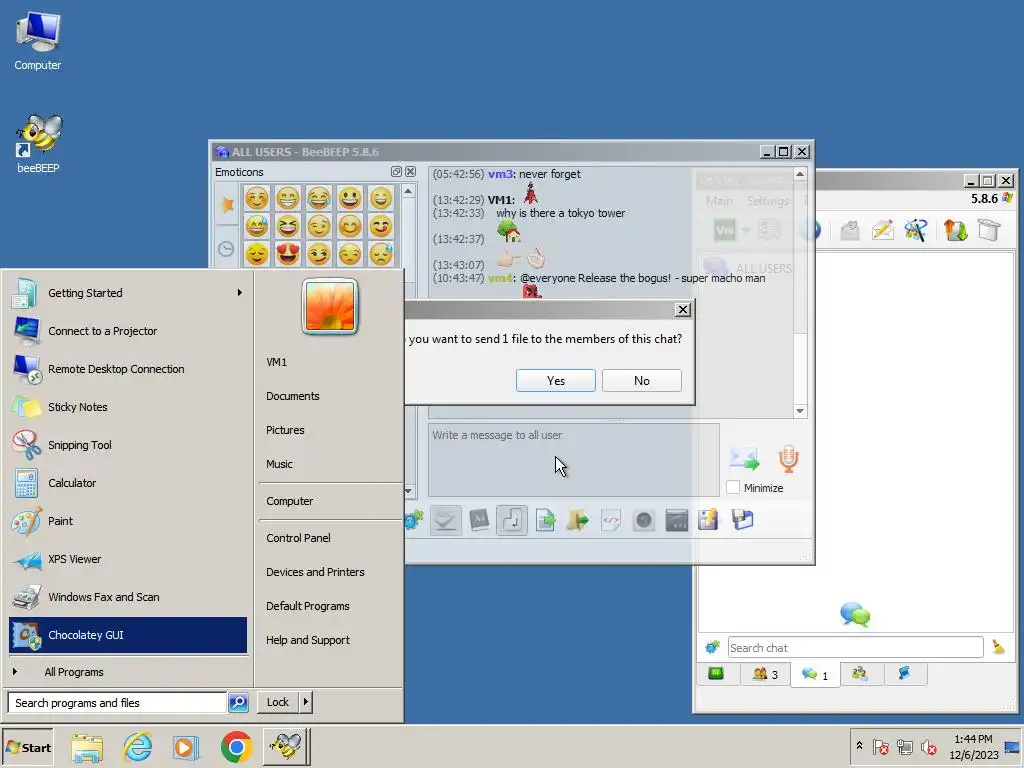Click the search magnifier button in Start menu
Viewport: 1024px width, 768px height.
tap(238, 703)
